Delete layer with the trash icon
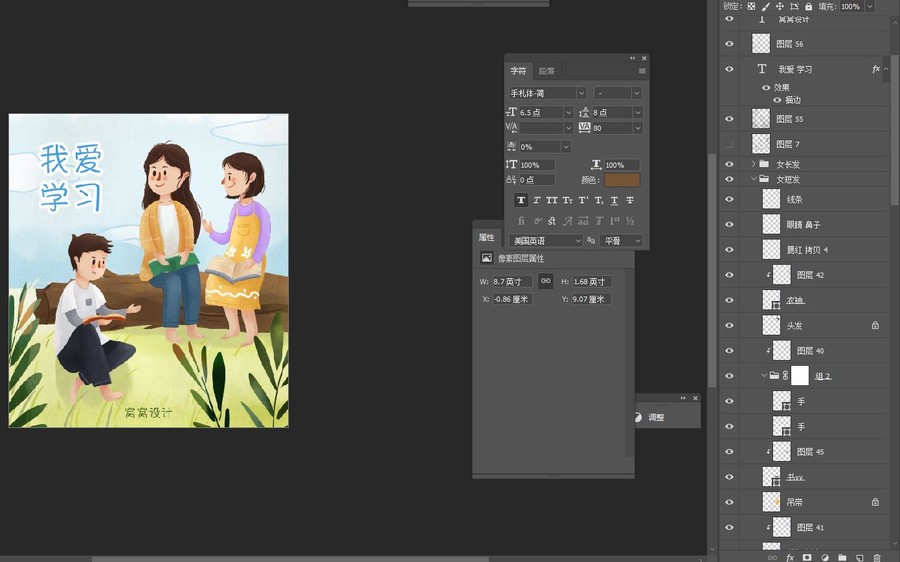The height and width of the screenshot is (562, 900). click(x=876, y=557)
